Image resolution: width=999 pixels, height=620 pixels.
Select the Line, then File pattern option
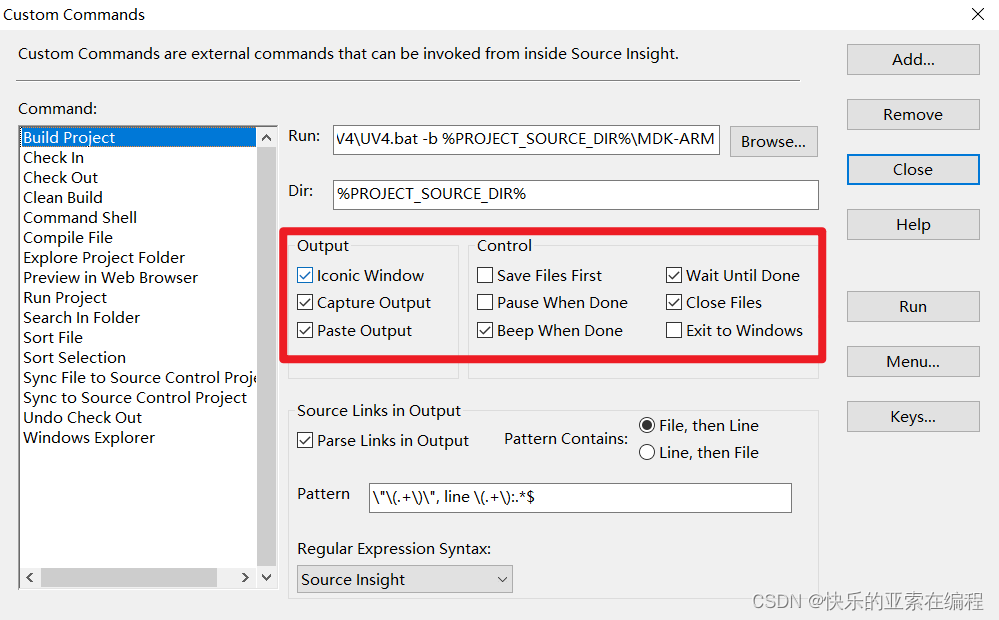(648, 451)
